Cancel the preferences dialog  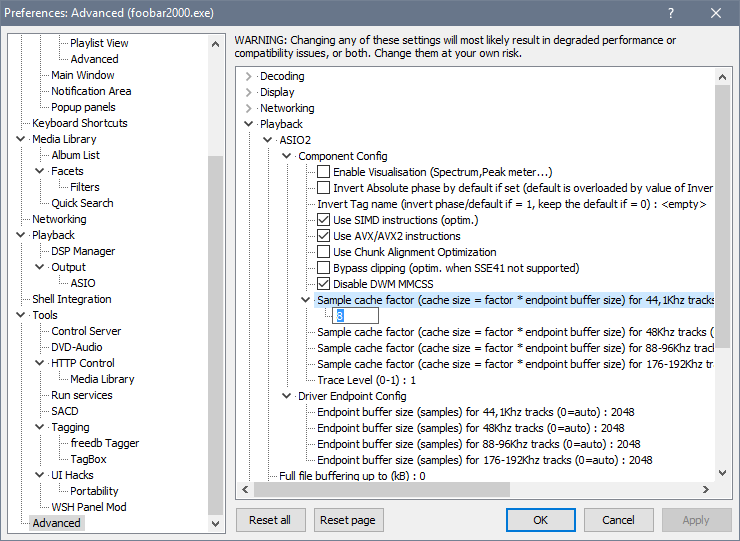[x=618, y=520]
